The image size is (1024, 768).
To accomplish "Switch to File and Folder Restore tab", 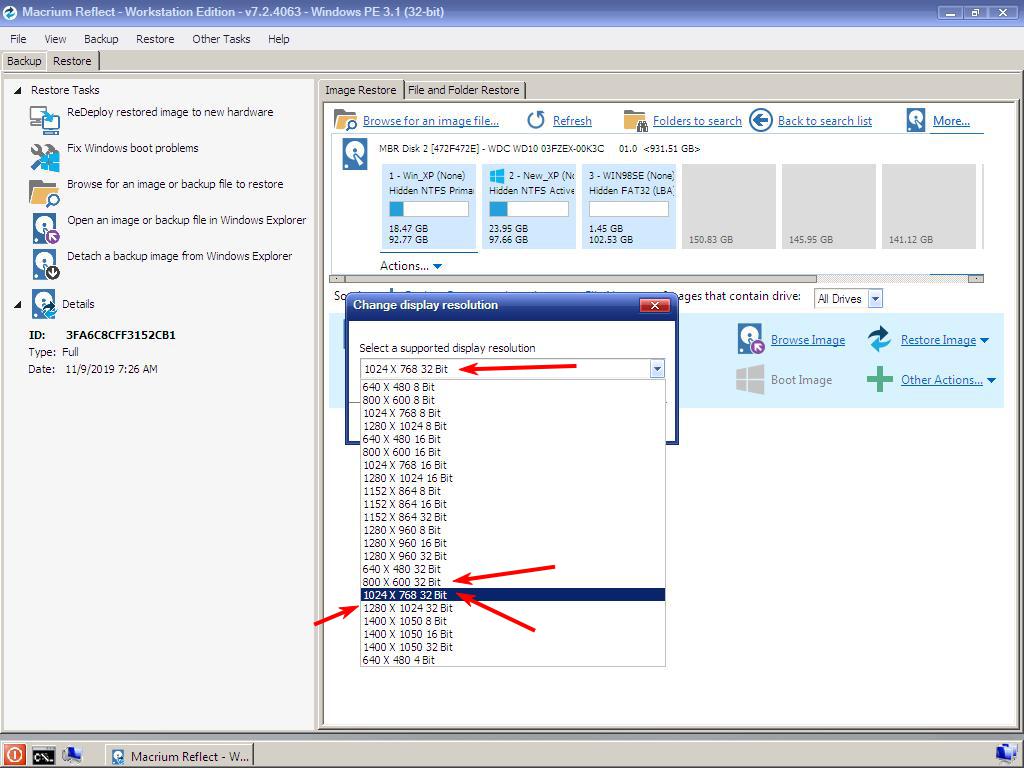I will point(463,90).
